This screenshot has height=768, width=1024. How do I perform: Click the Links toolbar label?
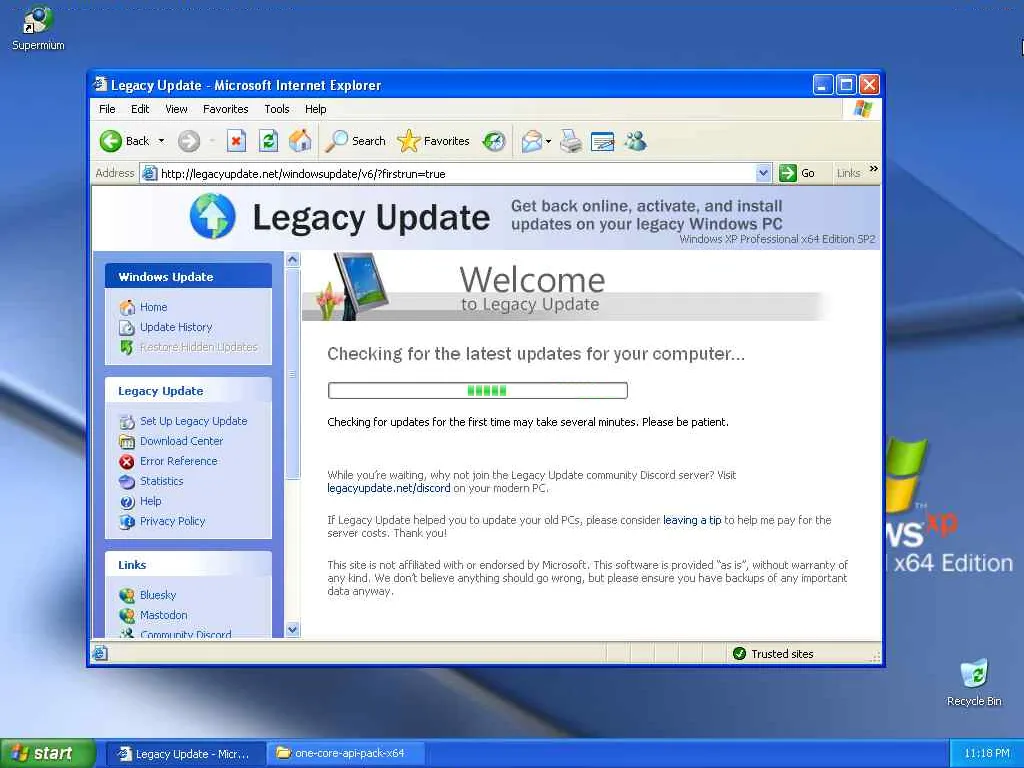[848, 173]
